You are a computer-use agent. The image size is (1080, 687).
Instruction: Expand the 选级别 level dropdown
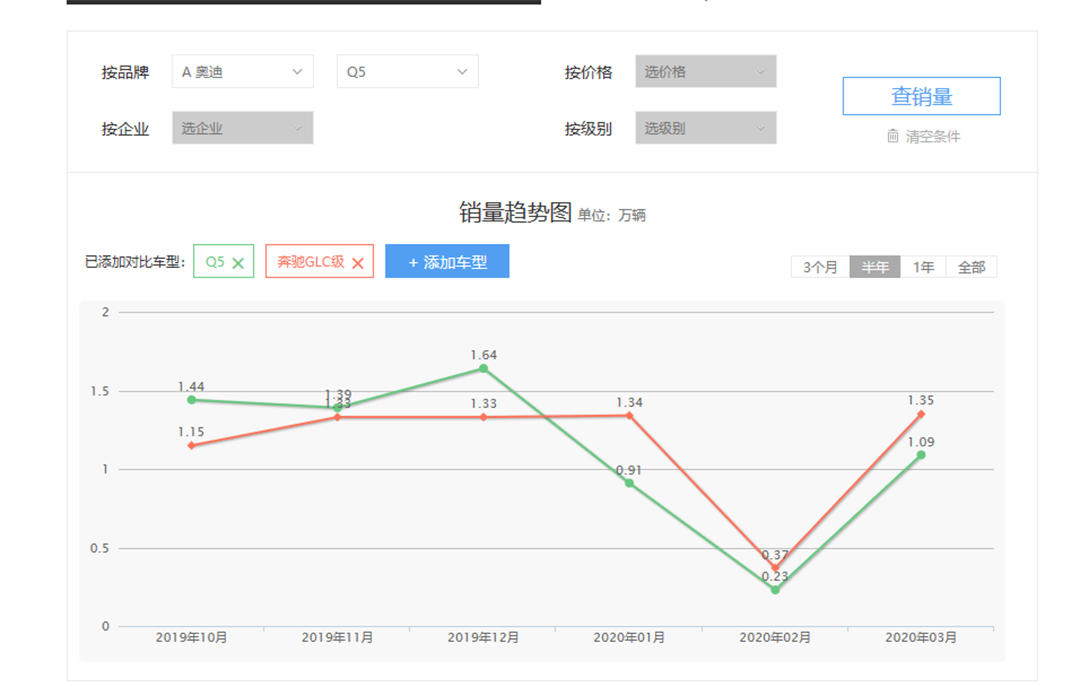tap(705, 128)
